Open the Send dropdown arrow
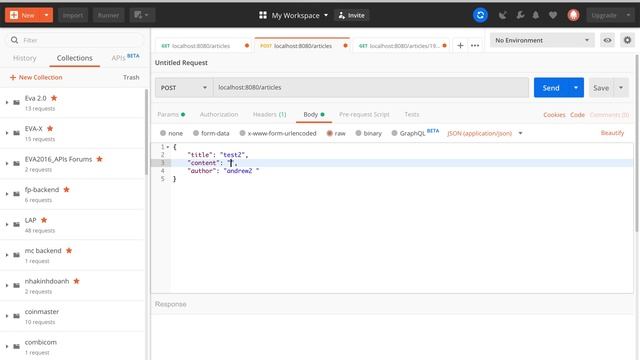 tap(576, 88)
